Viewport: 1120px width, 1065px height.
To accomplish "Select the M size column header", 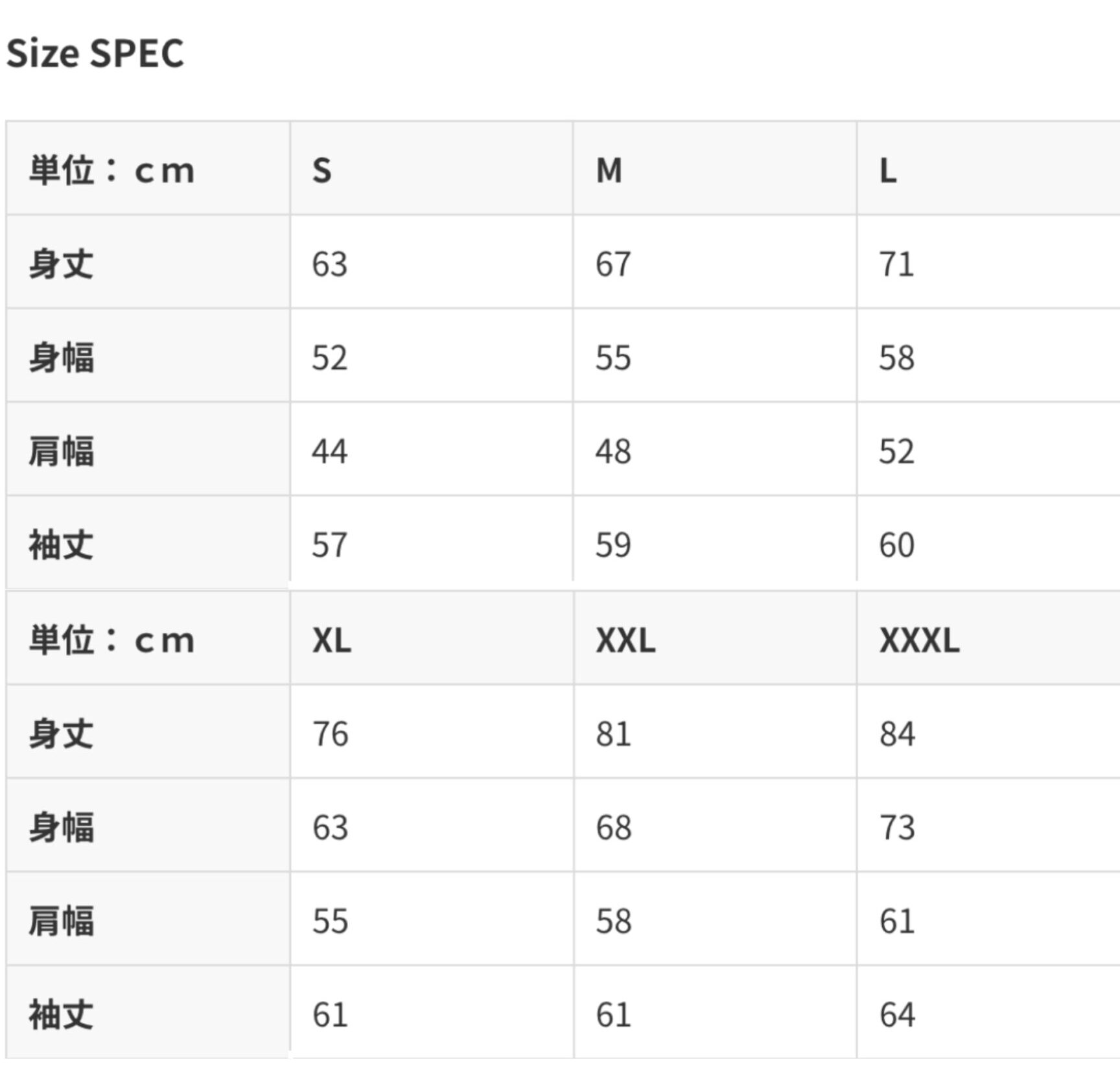I will tap(609, 171).
